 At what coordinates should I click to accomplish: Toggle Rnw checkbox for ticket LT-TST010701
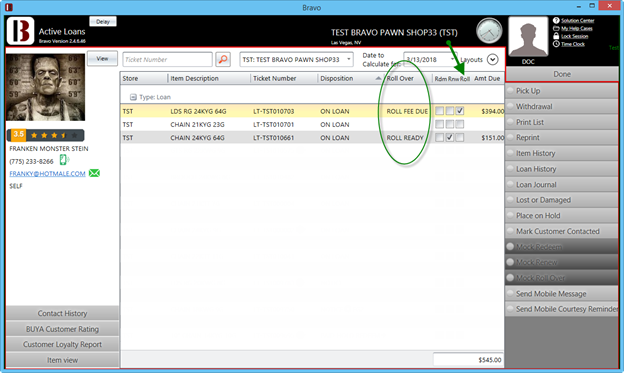450,124
